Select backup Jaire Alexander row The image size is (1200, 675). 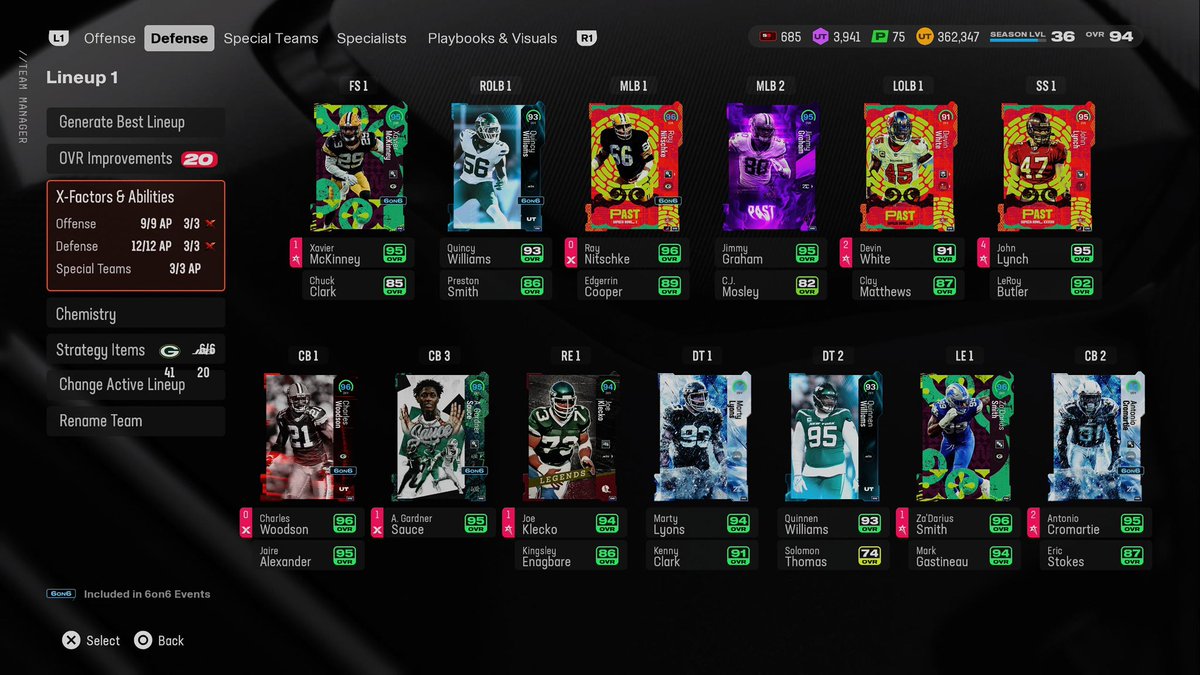(x=309, y=556)
